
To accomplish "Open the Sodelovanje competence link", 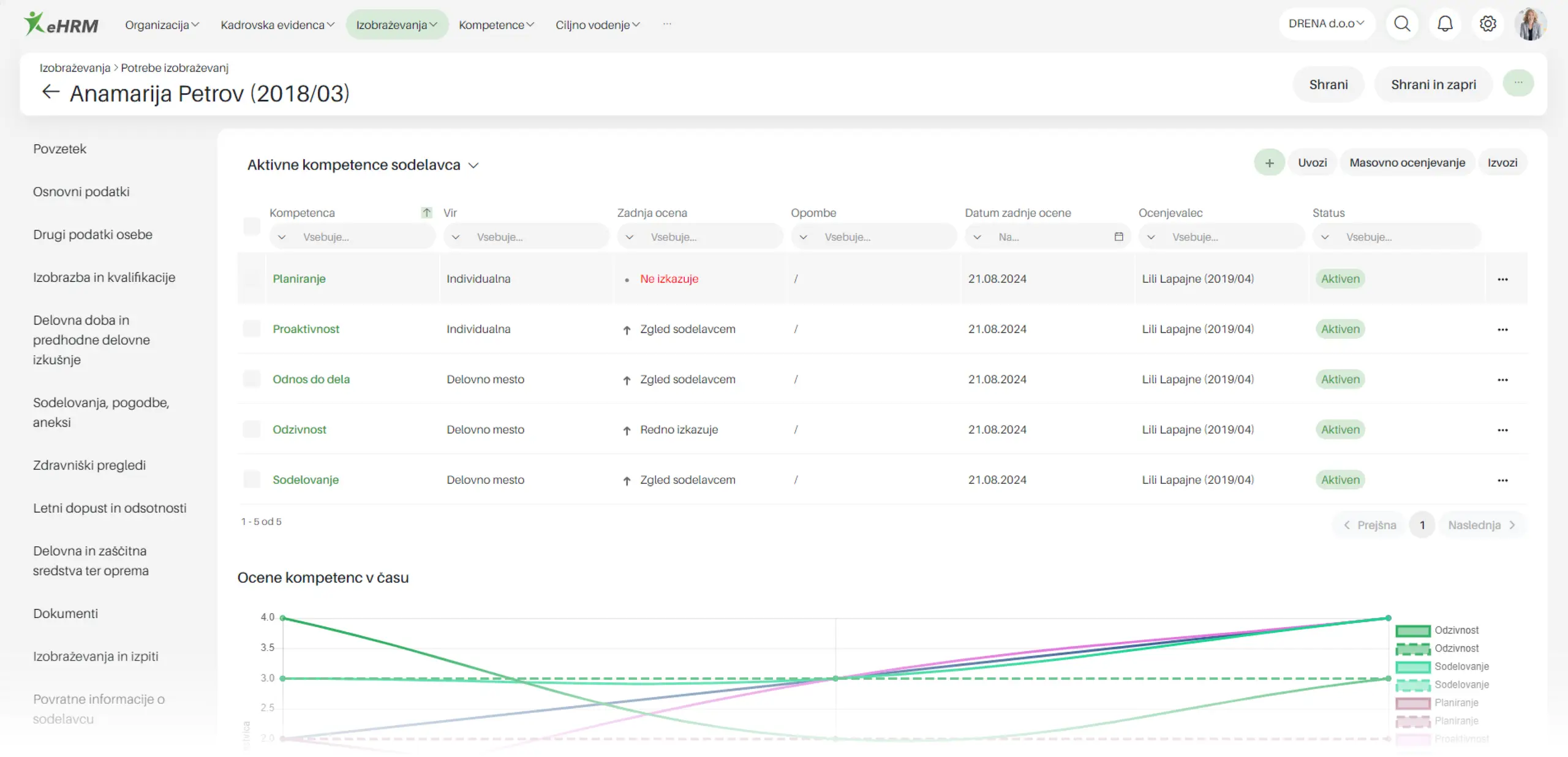I will pyautogui.click(x=305, y=480).
